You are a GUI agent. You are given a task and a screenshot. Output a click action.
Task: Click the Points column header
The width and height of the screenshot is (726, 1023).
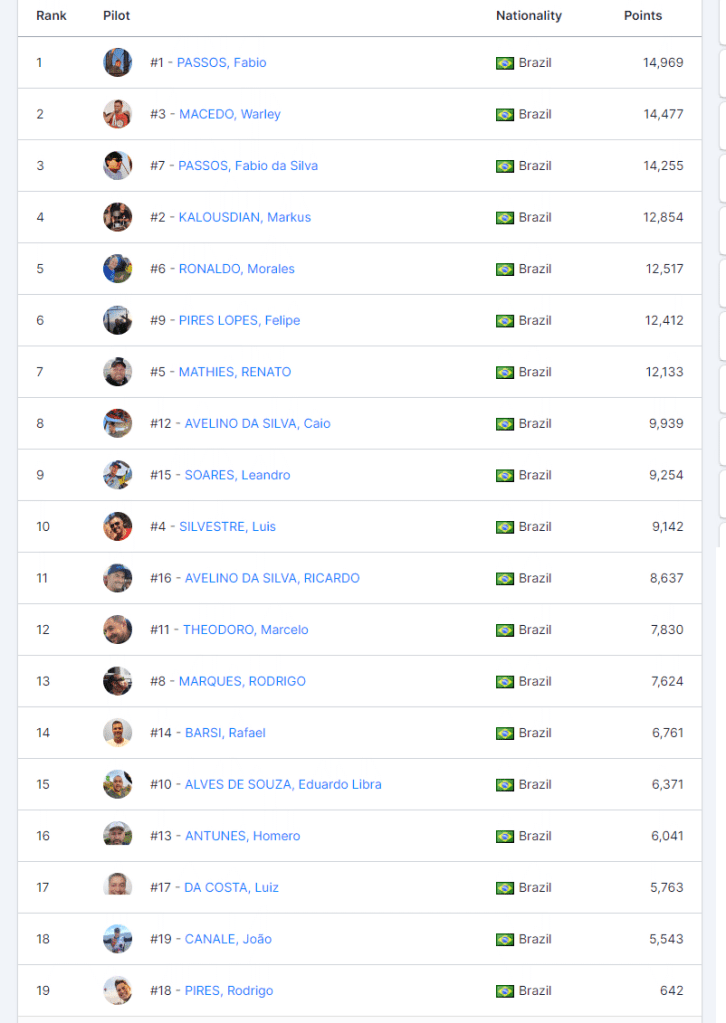pos(643,15)
